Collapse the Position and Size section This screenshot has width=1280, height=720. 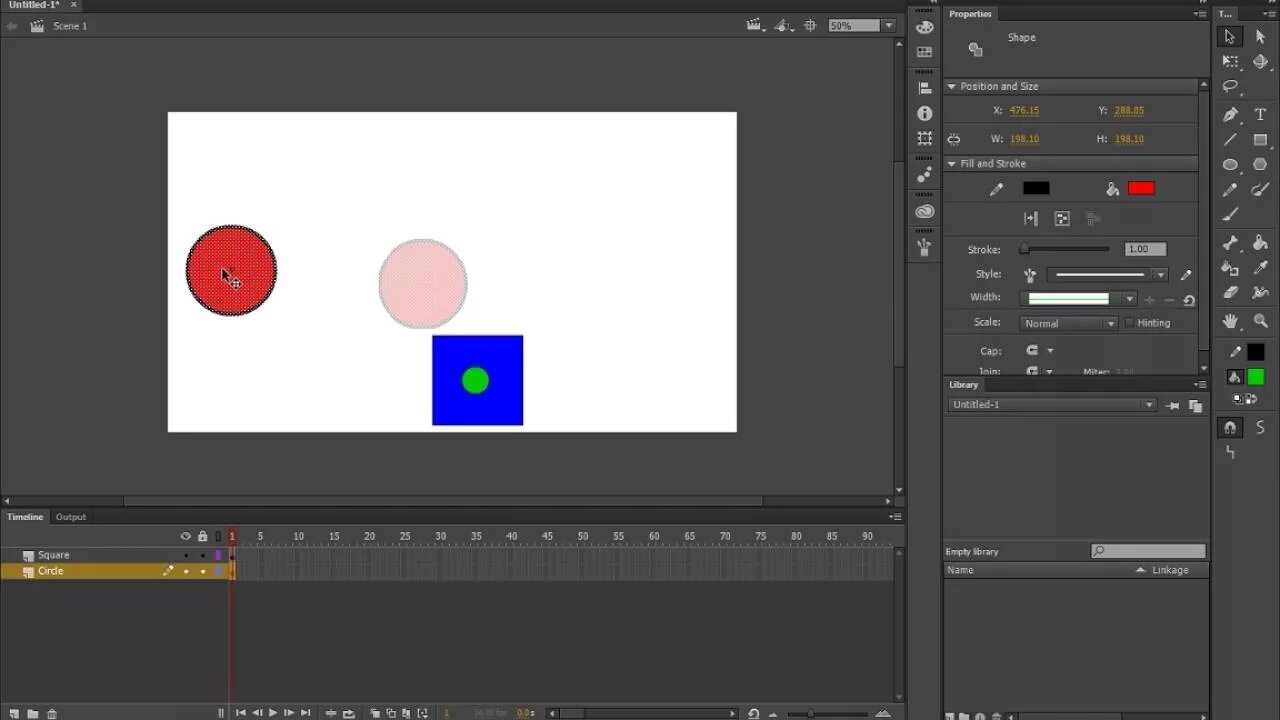(951, 86)
